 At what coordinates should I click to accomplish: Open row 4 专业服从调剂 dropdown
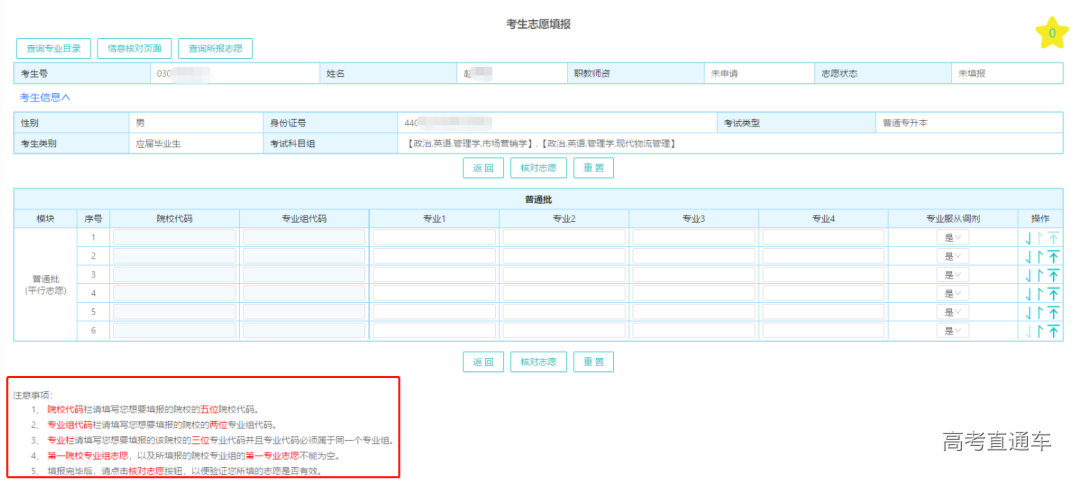pyautogui.click(x=952, y=294)
